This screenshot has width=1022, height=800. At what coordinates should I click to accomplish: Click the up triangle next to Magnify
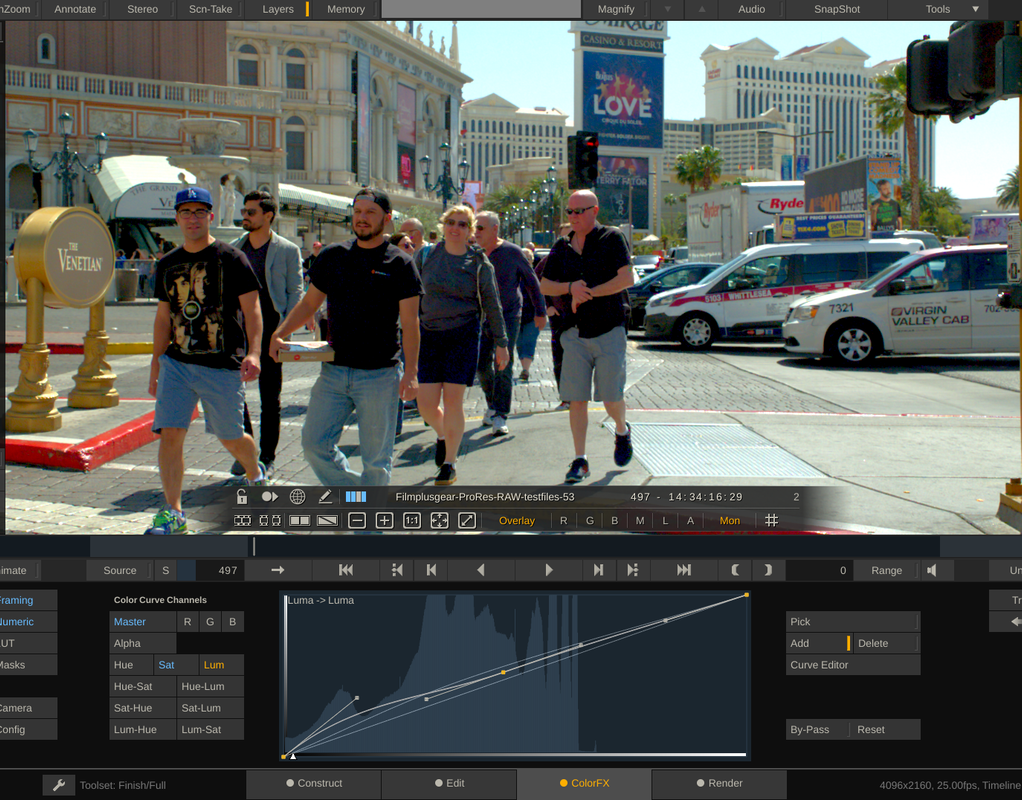coord(702,9)
